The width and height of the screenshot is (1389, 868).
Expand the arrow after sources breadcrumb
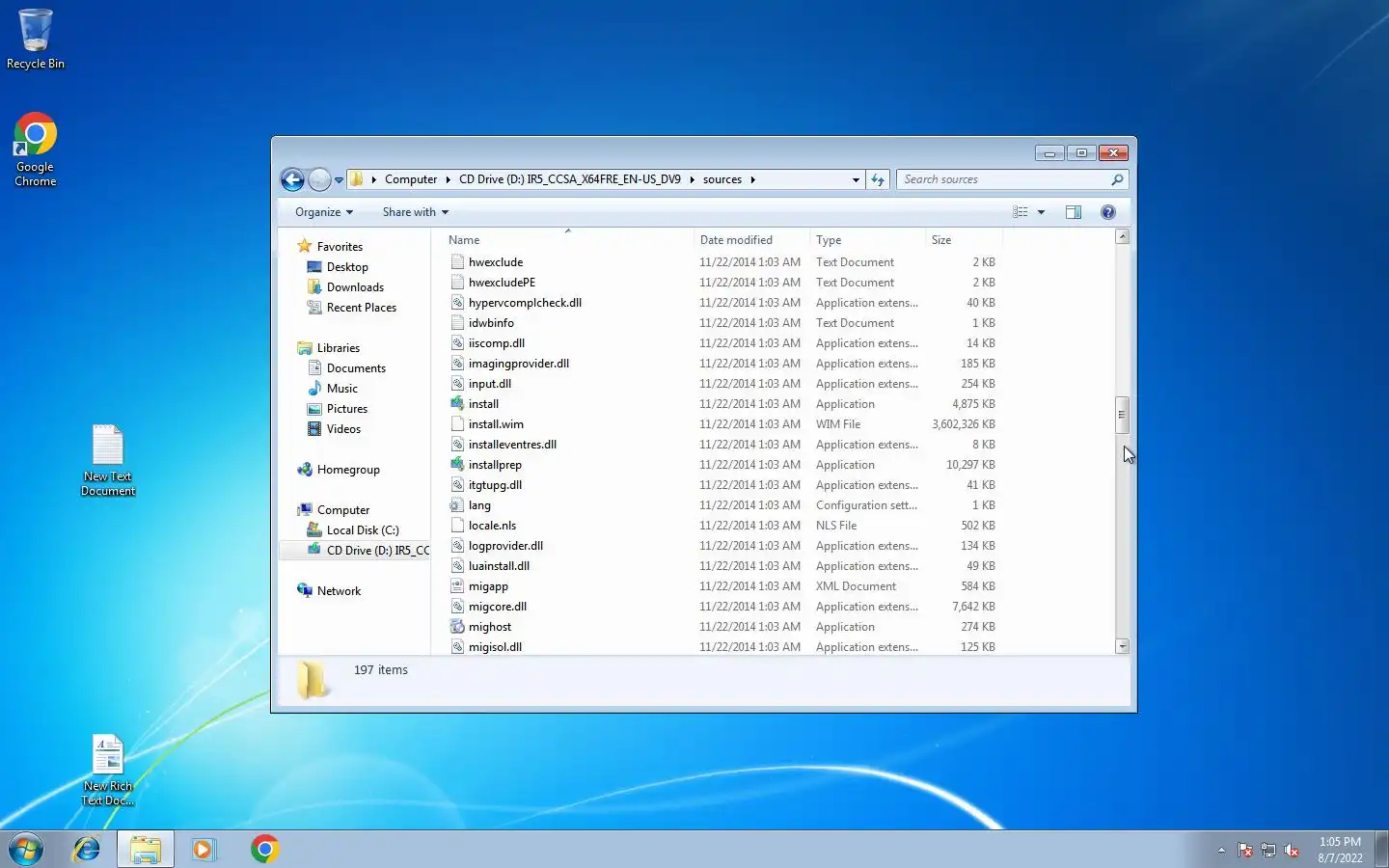[x=753, y=180]
